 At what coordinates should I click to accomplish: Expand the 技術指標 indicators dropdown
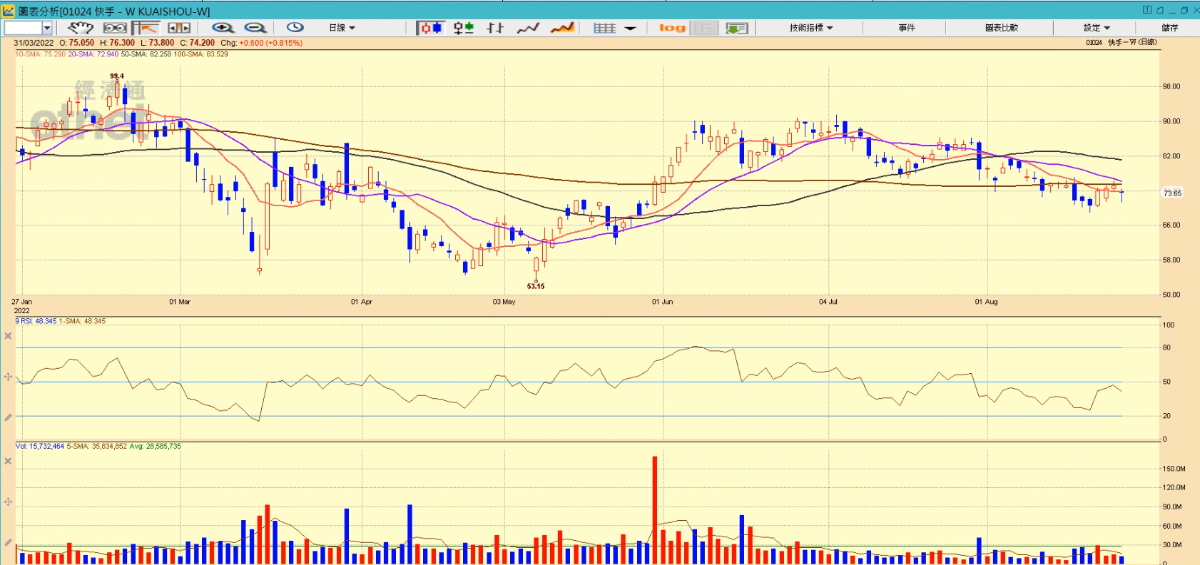point(811,27)
